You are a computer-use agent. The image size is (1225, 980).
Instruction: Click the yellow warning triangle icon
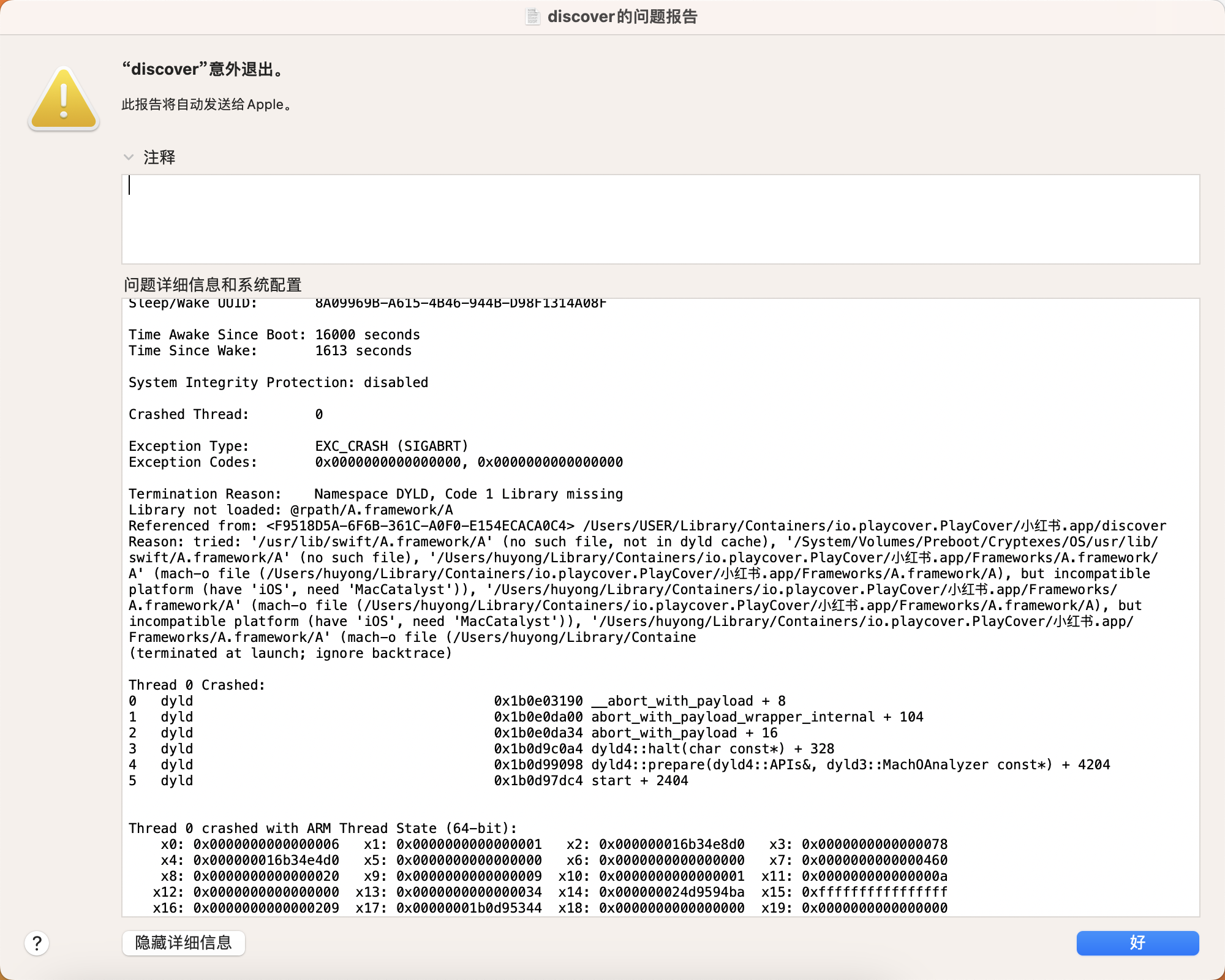coord(64,99)
